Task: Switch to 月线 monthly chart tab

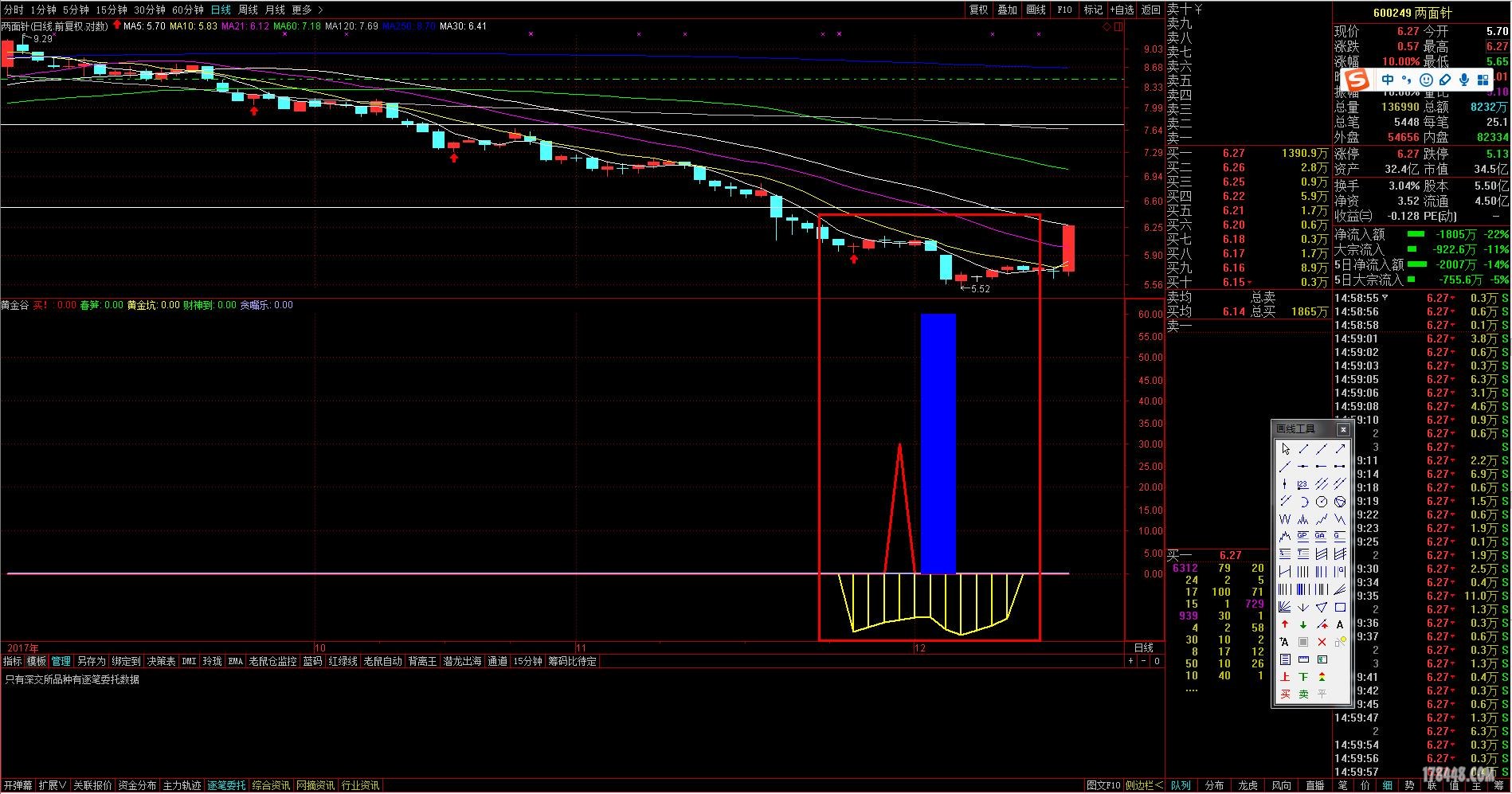Action: pos(275,10)
